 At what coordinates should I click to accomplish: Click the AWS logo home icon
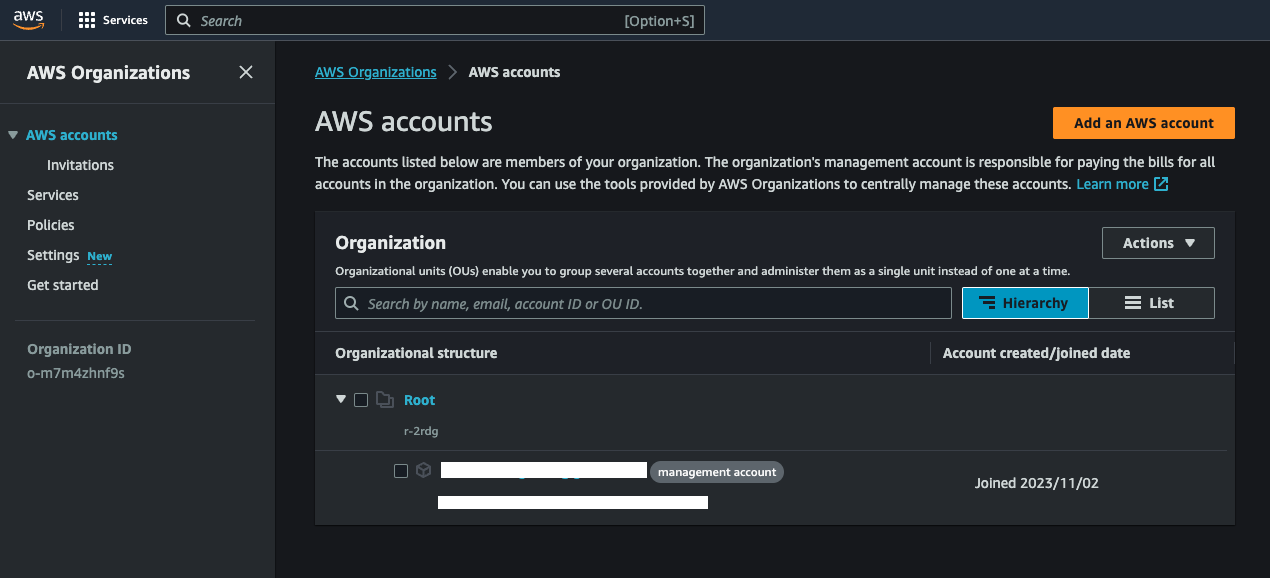[28, 20]
